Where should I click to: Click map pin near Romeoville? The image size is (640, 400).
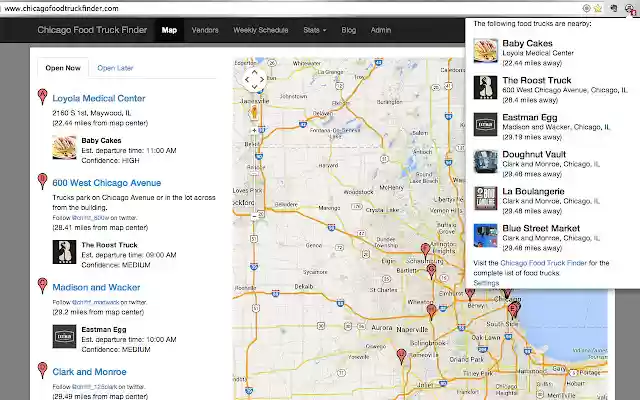(402, 356)
